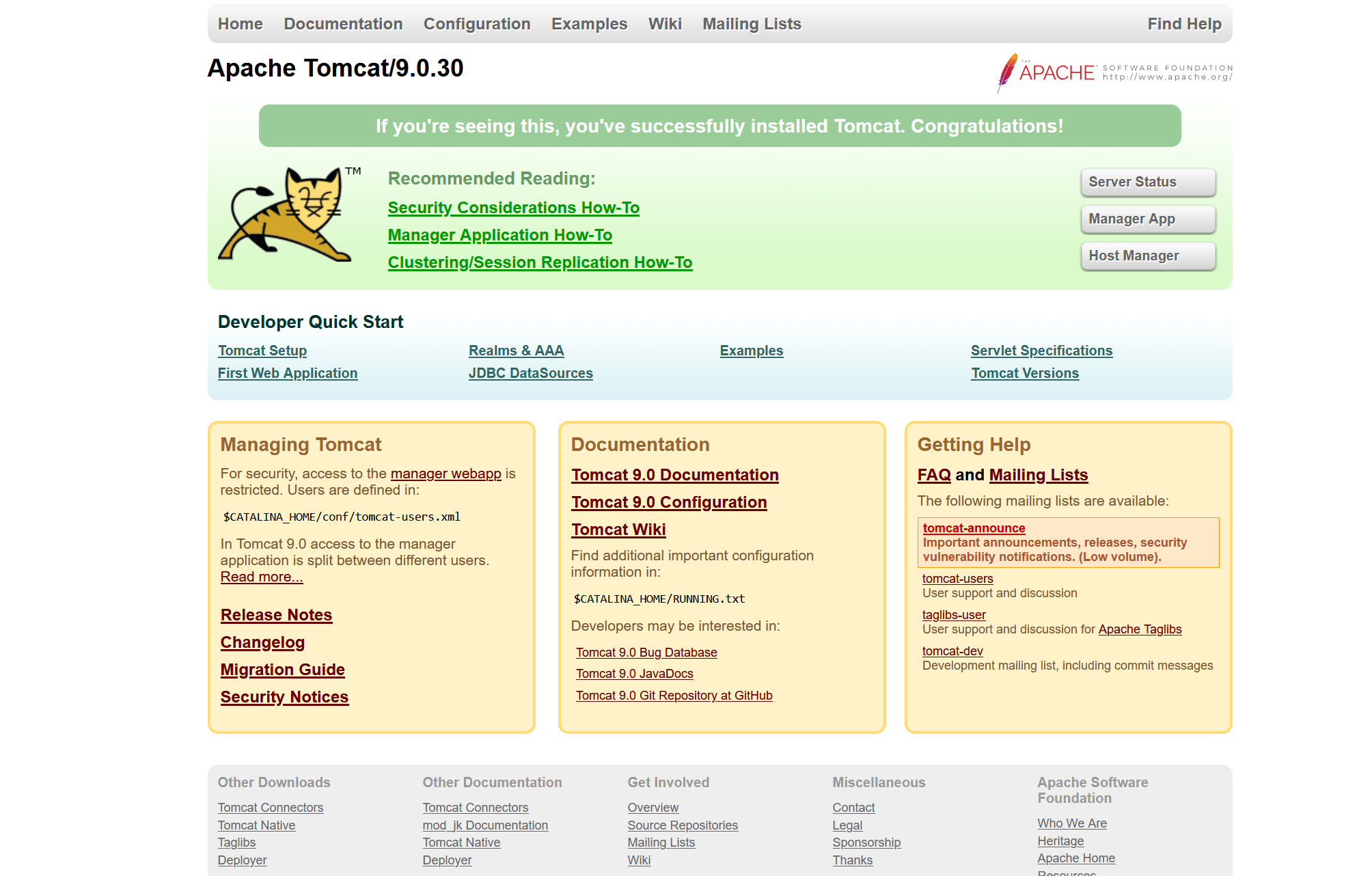Click the tomcat-announce mailing list link

tap(973, 528)
